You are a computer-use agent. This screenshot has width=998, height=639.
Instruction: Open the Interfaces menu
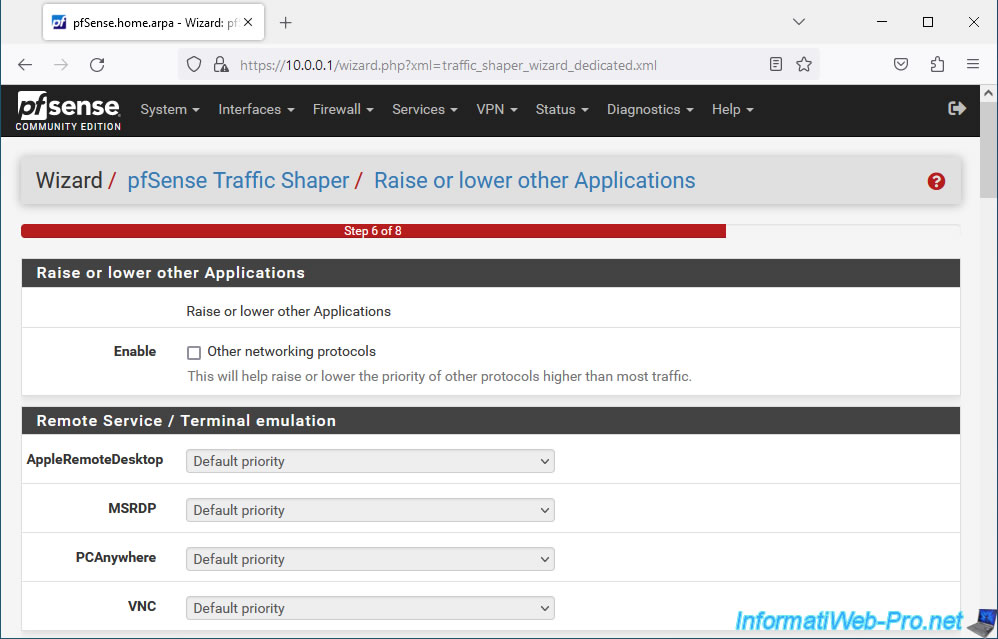[x=257, y=109]
